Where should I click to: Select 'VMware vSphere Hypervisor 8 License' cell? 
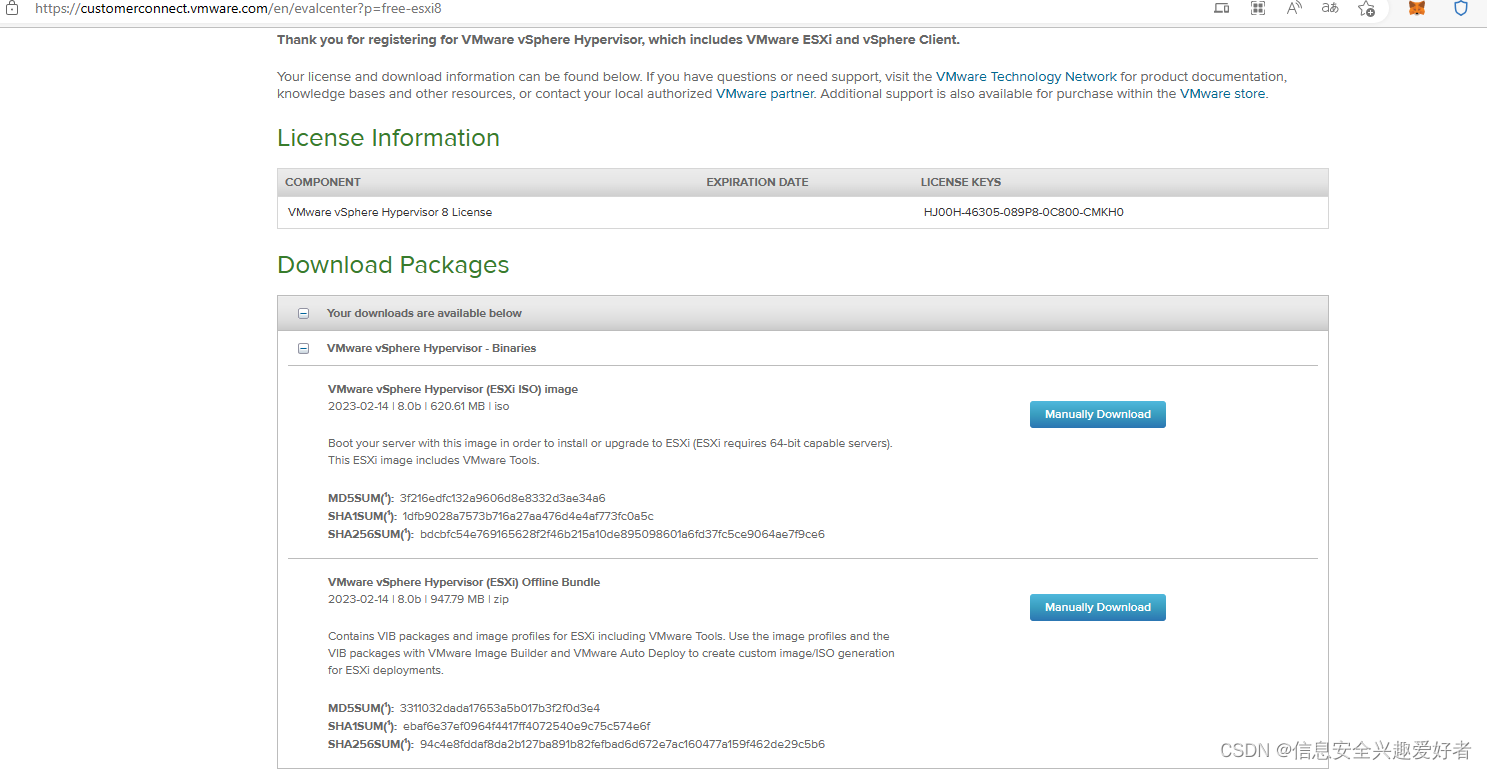point(390,212)
